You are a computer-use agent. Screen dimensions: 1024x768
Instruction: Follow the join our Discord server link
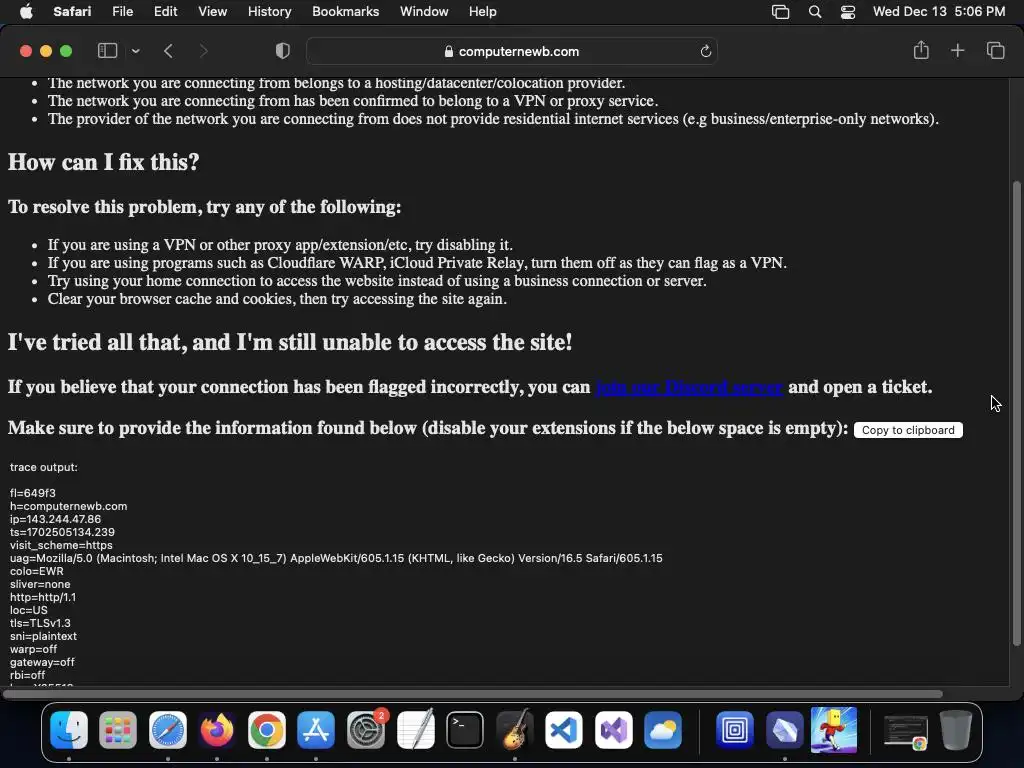689,387
